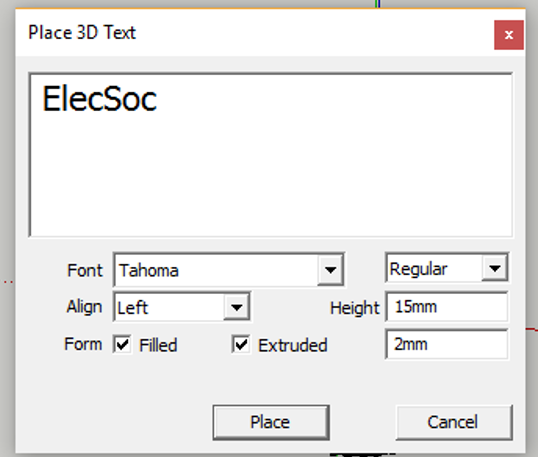Click the Filled checkbox label text

point(158,345)
